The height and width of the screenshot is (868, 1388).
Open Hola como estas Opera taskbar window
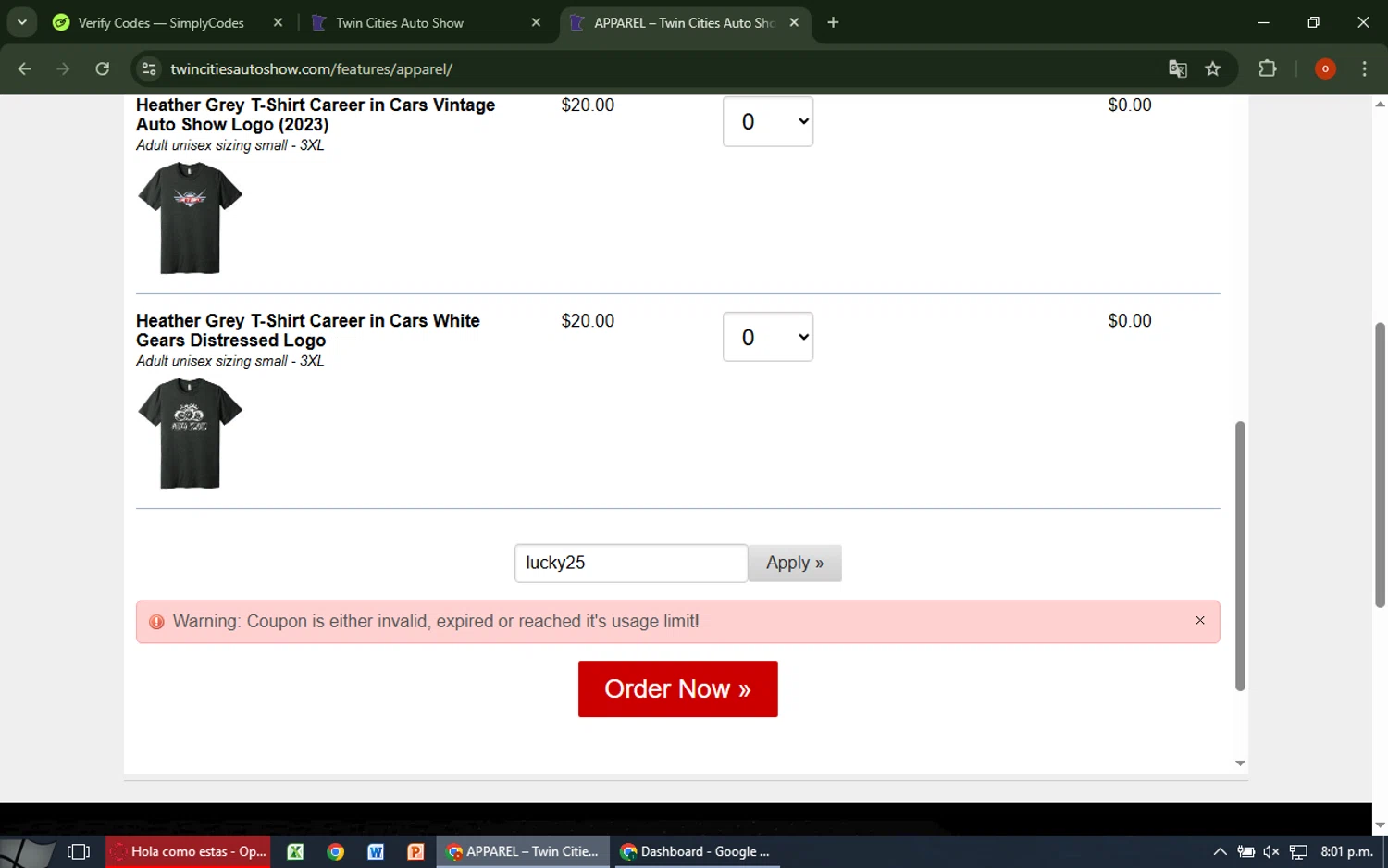click(188, 851)
